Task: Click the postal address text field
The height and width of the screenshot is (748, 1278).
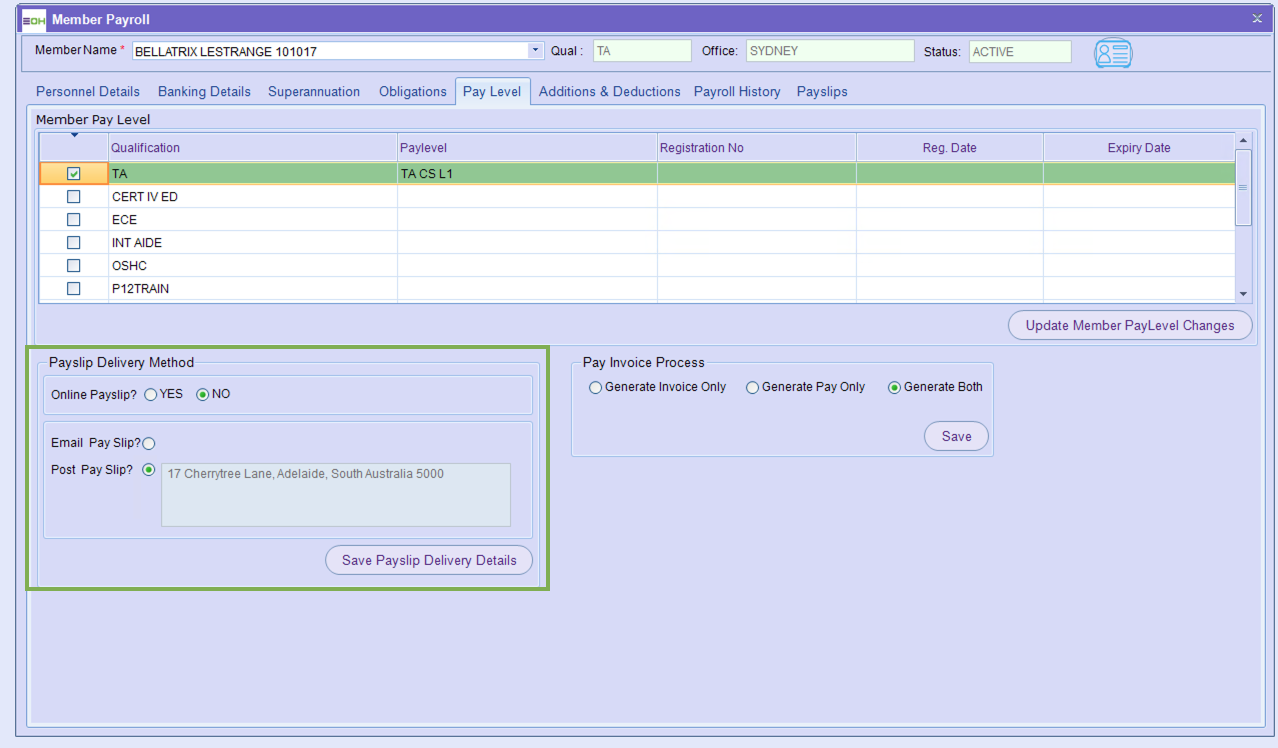Action: (x=335, y=494)
